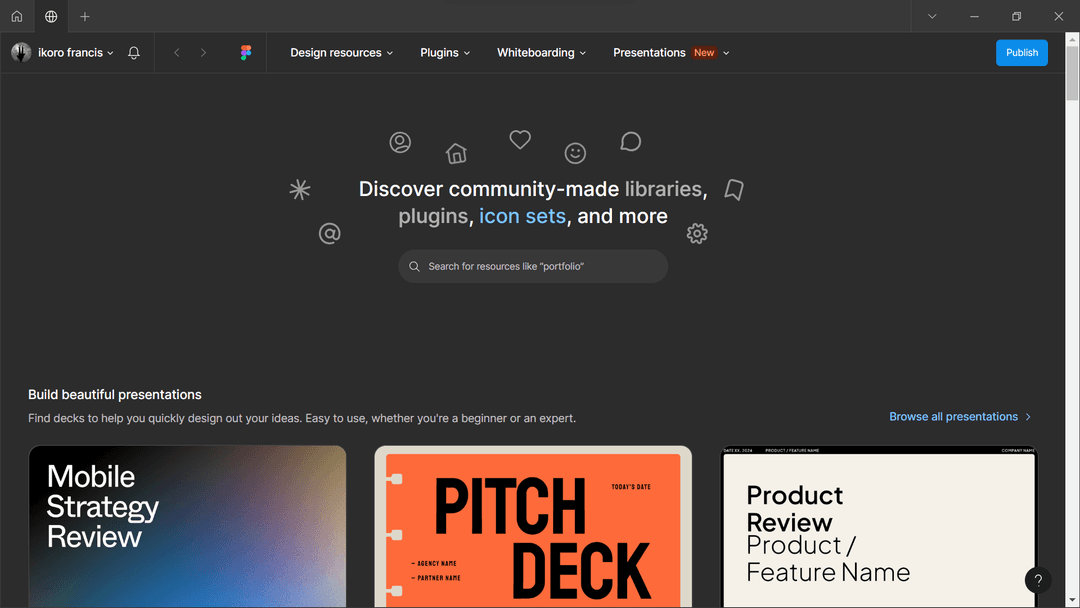Click the search for resources field
Viewport: 1080px width, 608px height.
540,267
